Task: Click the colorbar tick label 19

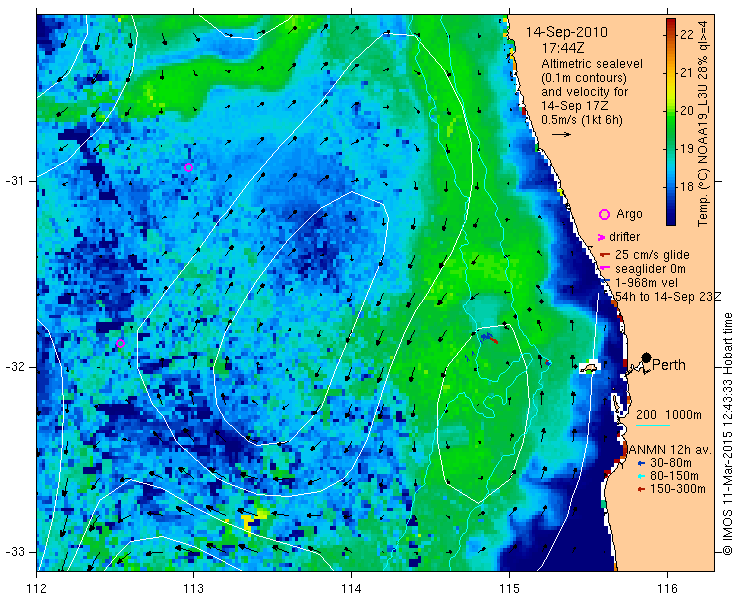Action: 687,149
